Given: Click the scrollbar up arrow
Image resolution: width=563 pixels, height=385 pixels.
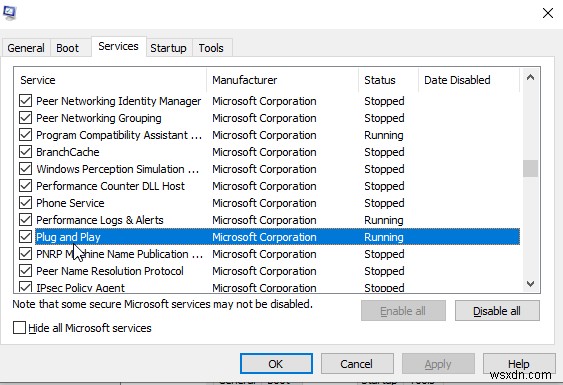Looking at the screenshot, I should point(530,78).
